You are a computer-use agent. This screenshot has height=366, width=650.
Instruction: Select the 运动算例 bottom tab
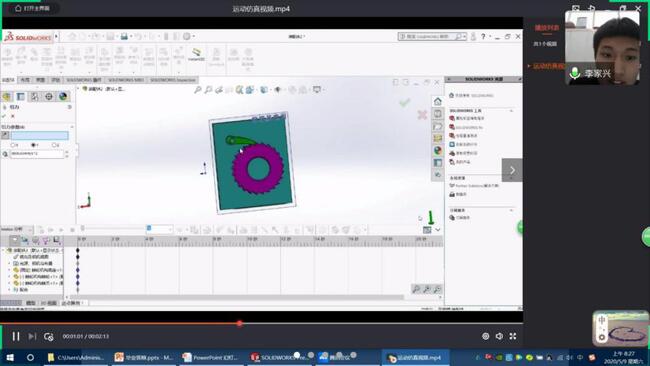click(72, 303)
